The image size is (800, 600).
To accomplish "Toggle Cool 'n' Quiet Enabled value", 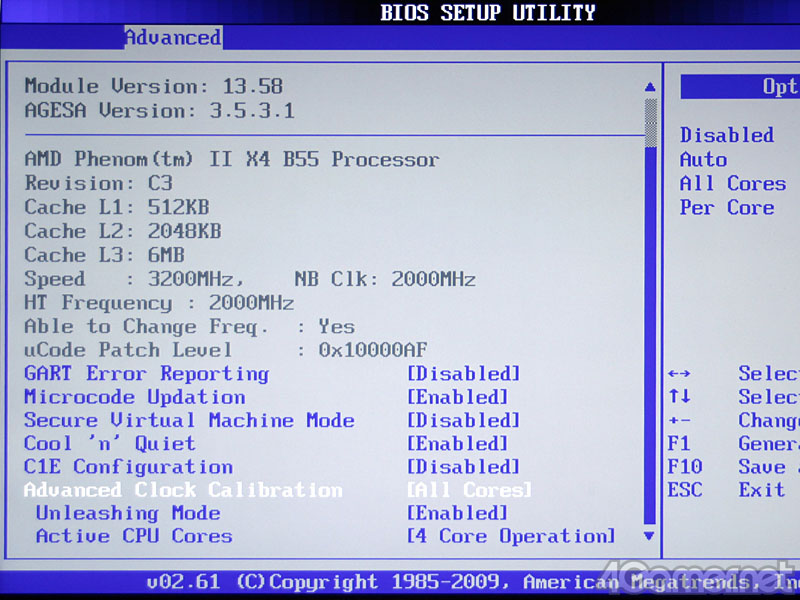I will pos(457,443).
